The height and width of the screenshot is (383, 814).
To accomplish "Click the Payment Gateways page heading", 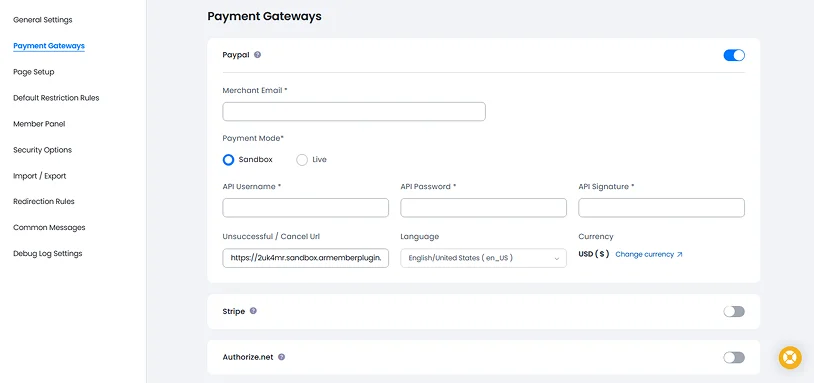I will 264,16.
